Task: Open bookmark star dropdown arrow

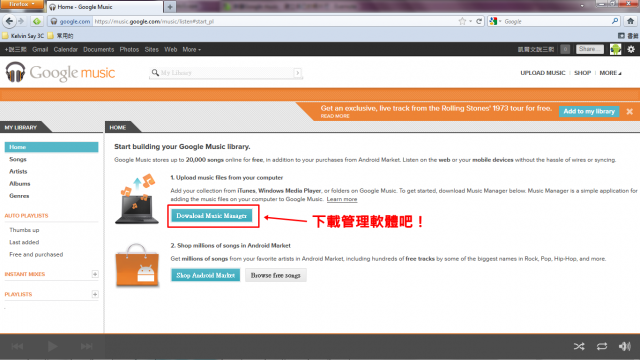Action: (x=470, y=21)
